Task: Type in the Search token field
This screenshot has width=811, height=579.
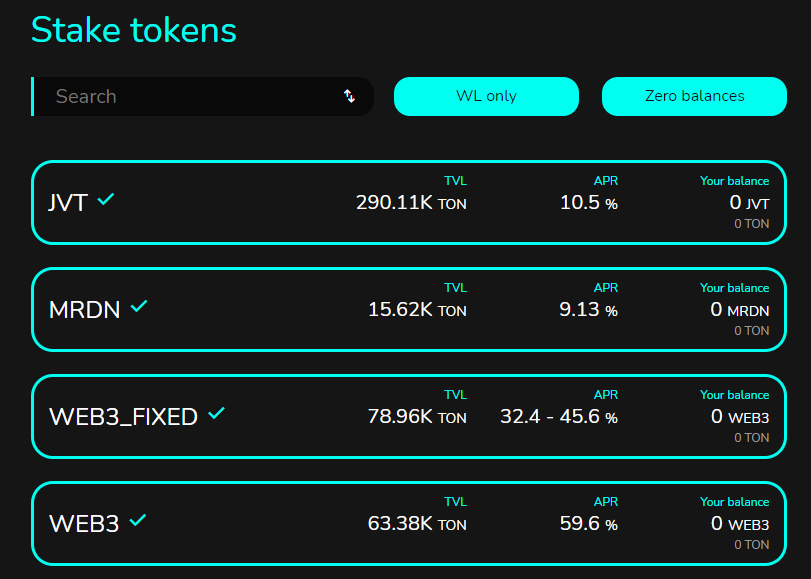Action: pos(190,96)
